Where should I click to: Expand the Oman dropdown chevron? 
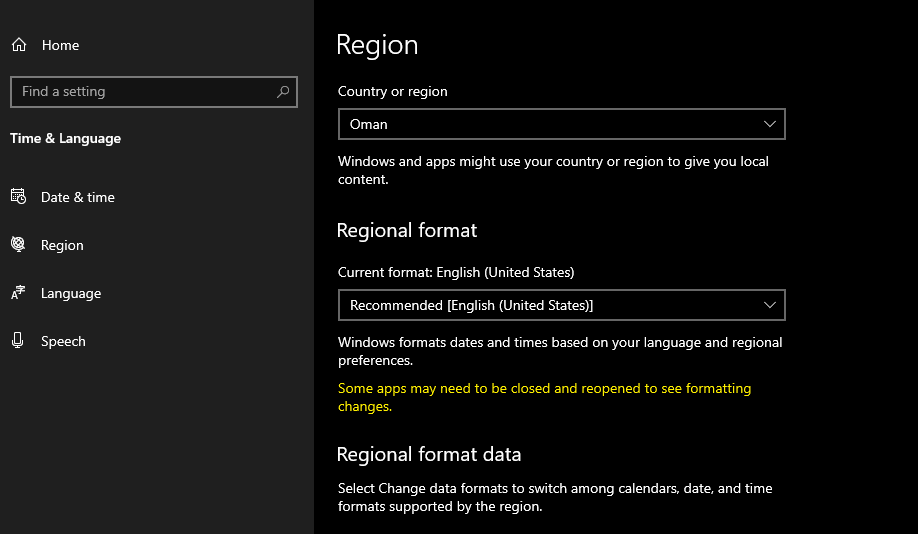(x=769, y=124)
